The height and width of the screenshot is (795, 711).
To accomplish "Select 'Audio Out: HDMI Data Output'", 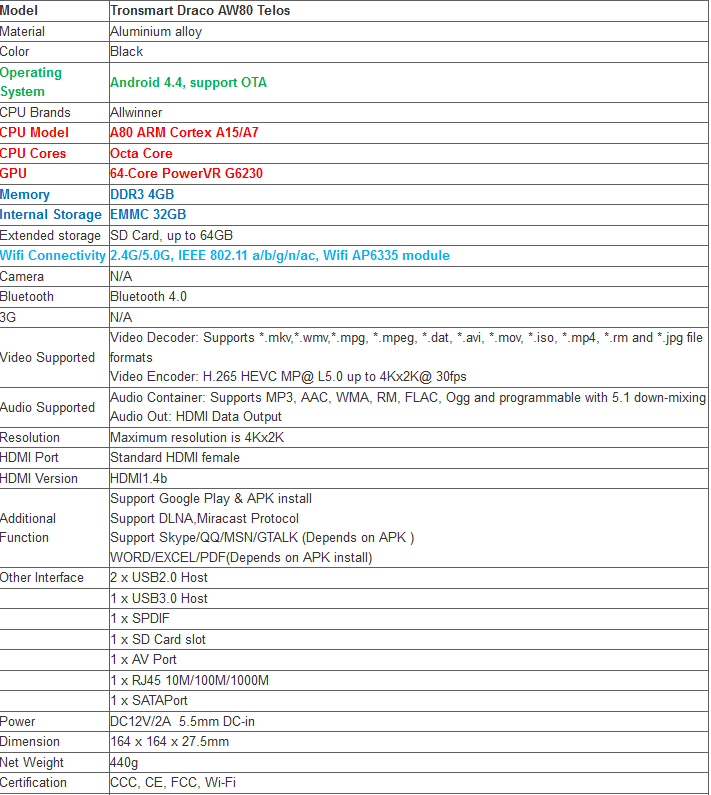I will [196, 417].
